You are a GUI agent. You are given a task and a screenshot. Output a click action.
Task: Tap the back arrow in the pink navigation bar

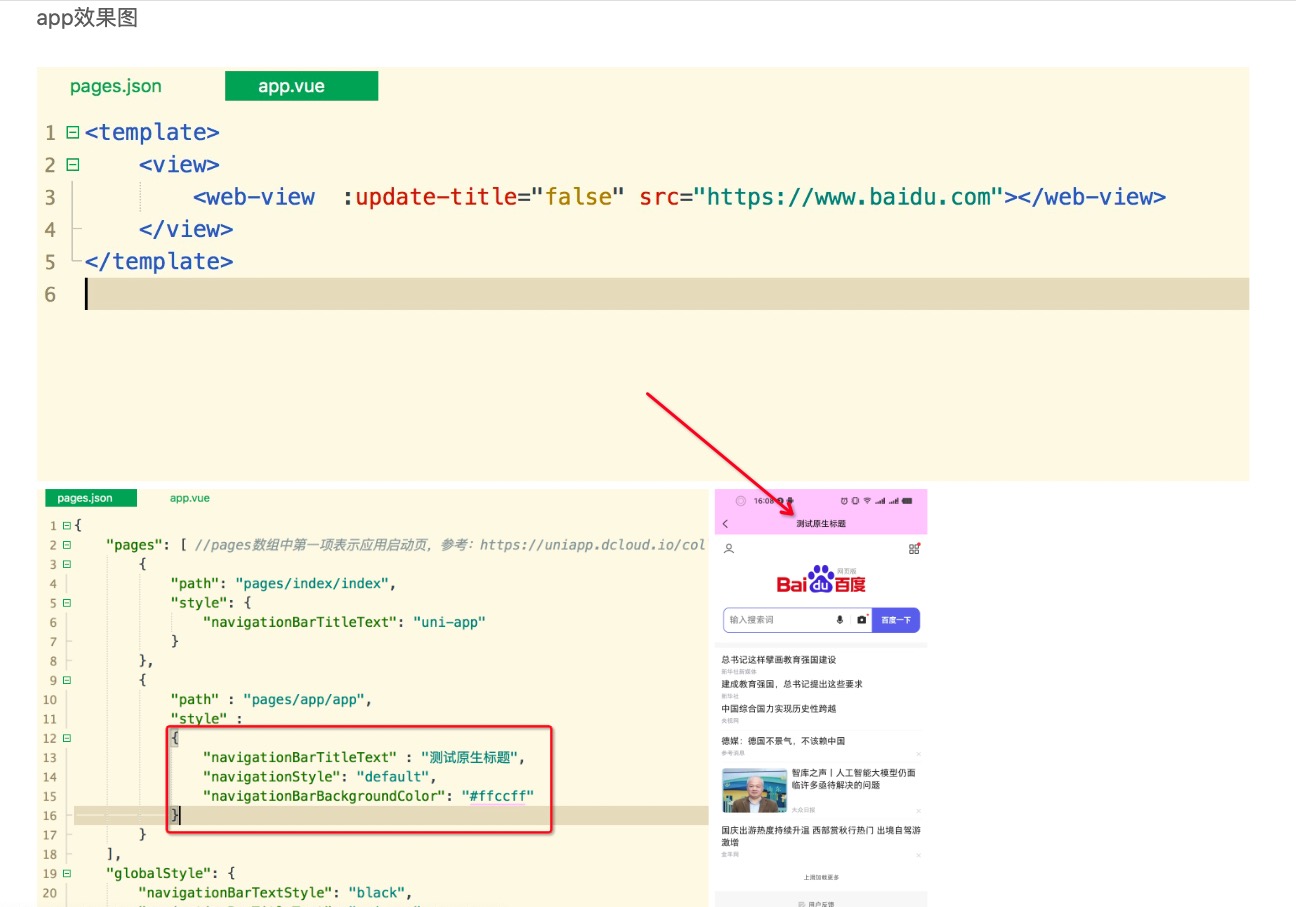pyautogui.click(x=725, y=524)
